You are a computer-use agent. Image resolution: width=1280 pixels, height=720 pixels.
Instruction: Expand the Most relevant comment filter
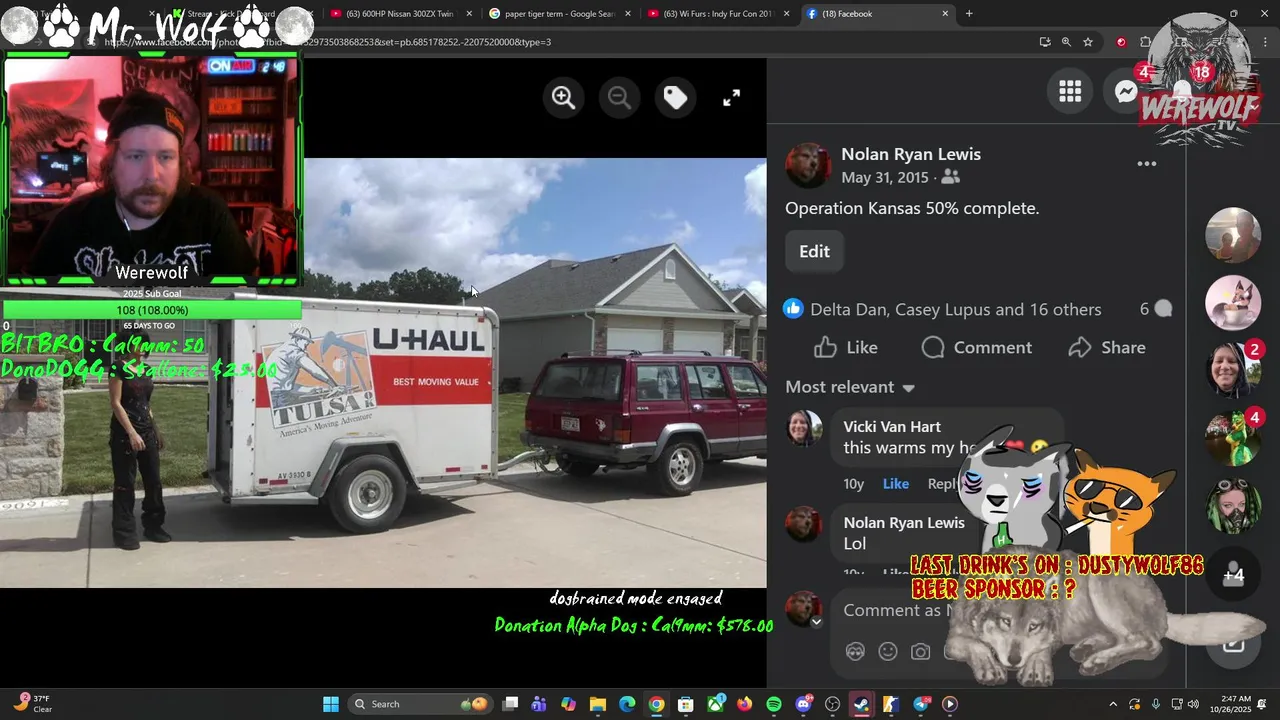[x=850, y=387]
